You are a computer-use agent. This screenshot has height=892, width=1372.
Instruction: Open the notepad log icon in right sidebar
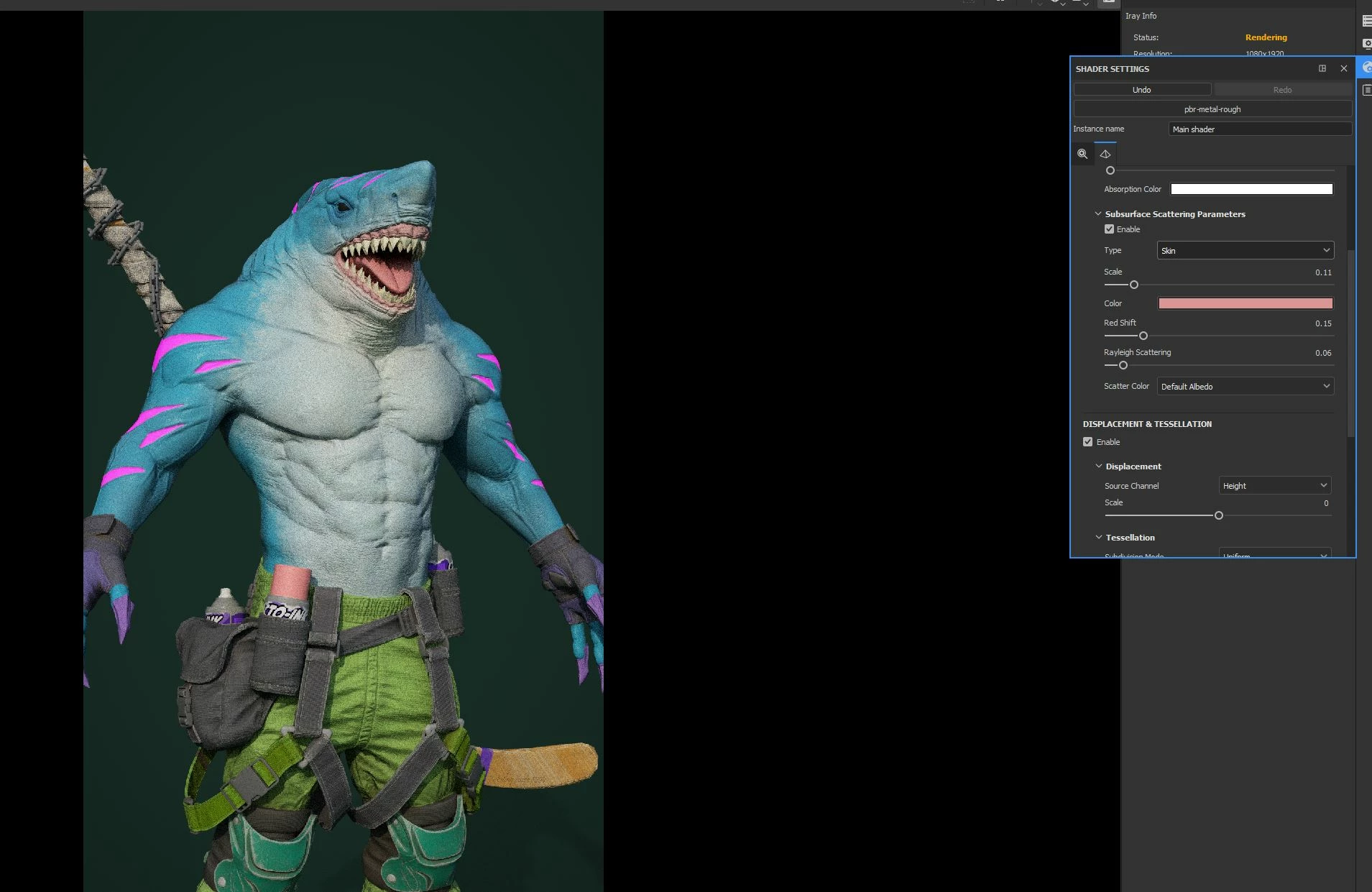pos(1366,90)
